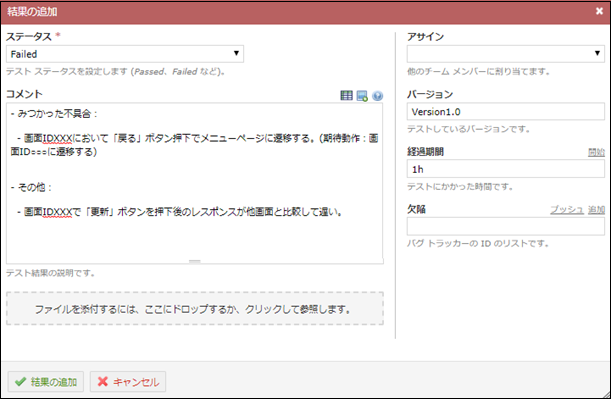Click the dialog corner resize grip
611x399 pixels.
click(x=606, y=394)
